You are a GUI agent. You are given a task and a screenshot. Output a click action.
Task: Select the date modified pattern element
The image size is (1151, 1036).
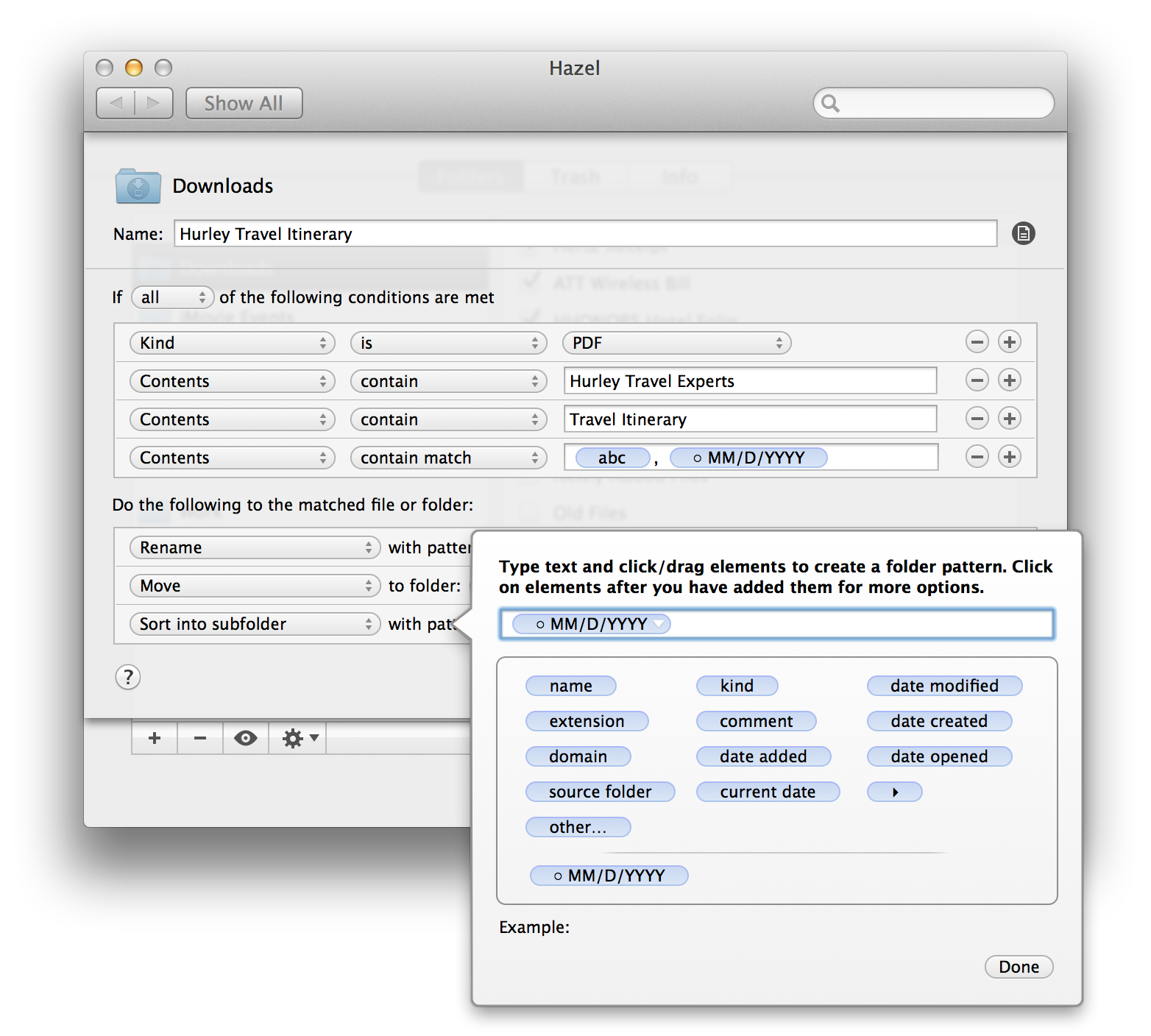point(945,686)
